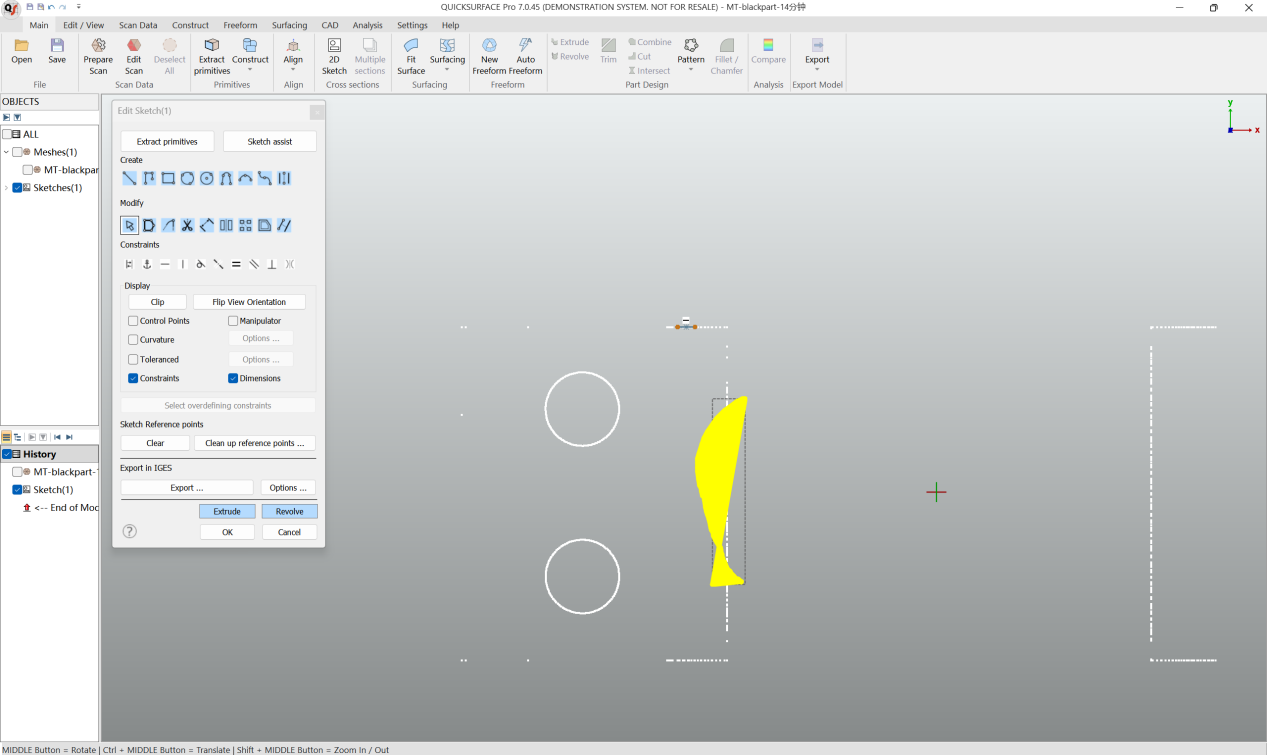
Task: Apply the Perpendicular constraint
Action: [272, 264]
